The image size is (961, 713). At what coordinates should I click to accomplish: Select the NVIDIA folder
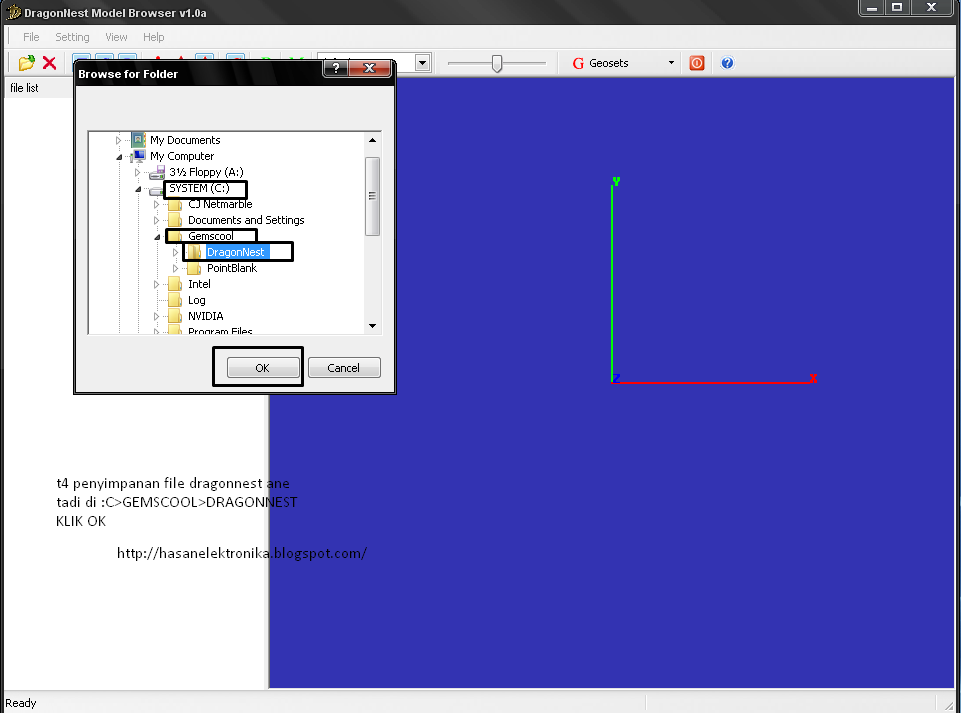(206, 316)
